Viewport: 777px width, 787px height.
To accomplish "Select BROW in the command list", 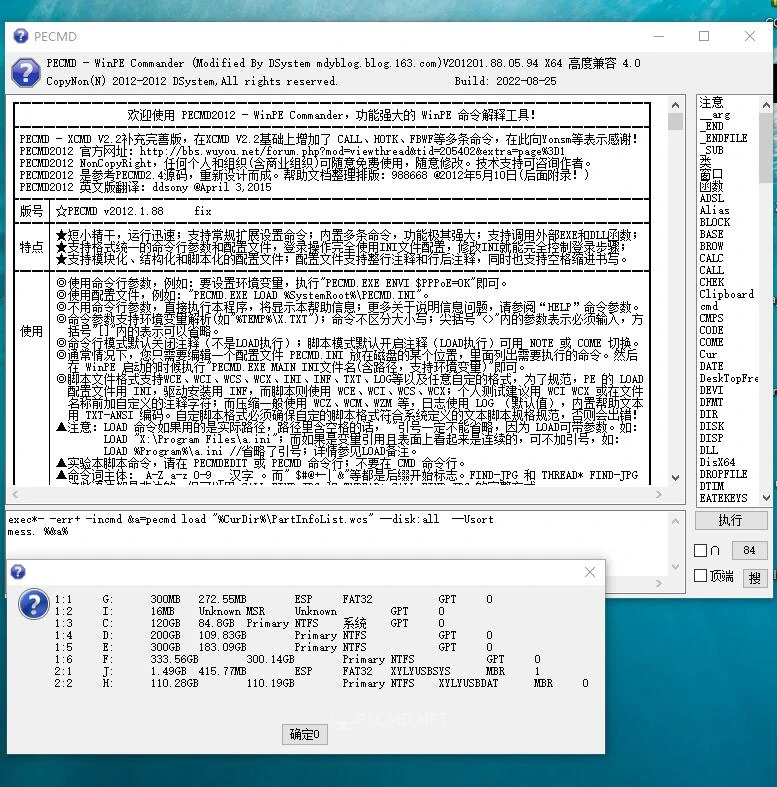I will coord(712,246).
